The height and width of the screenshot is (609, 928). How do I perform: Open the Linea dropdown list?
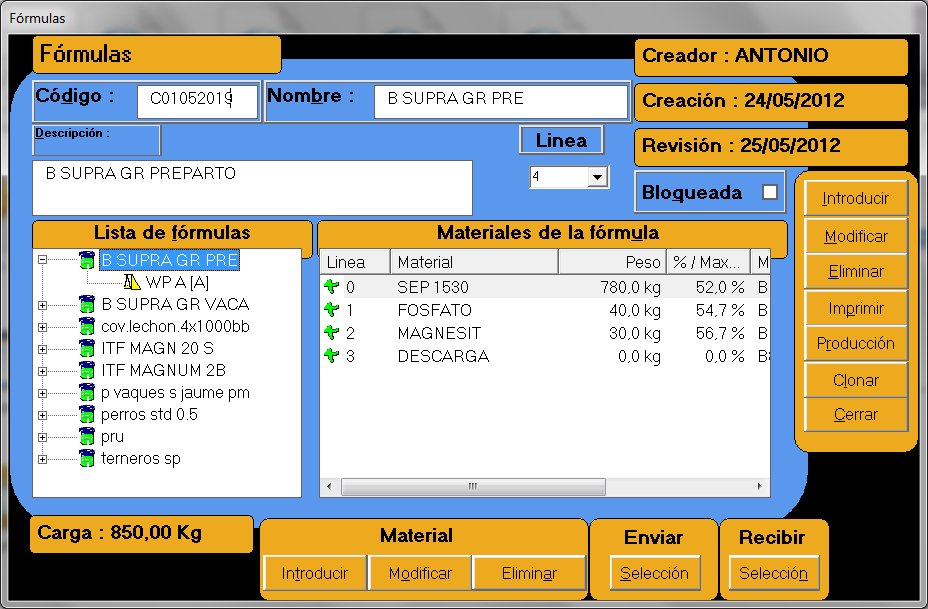click(x=598, y=177)
